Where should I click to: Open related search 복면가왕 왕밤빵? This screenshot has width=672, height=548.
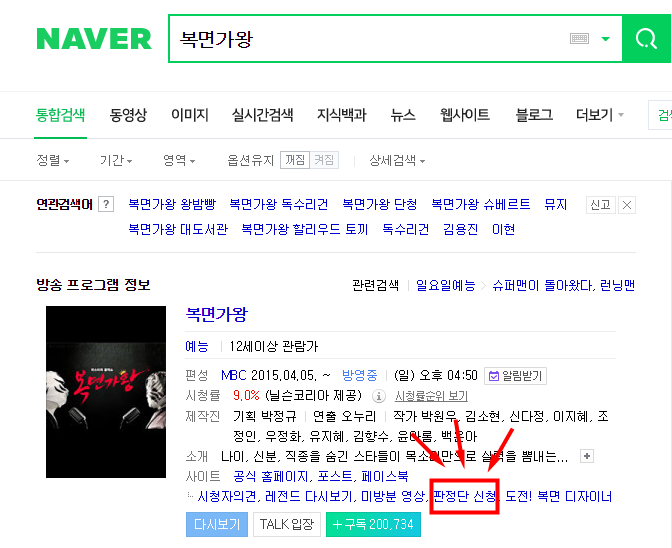(x=172, y=204)
